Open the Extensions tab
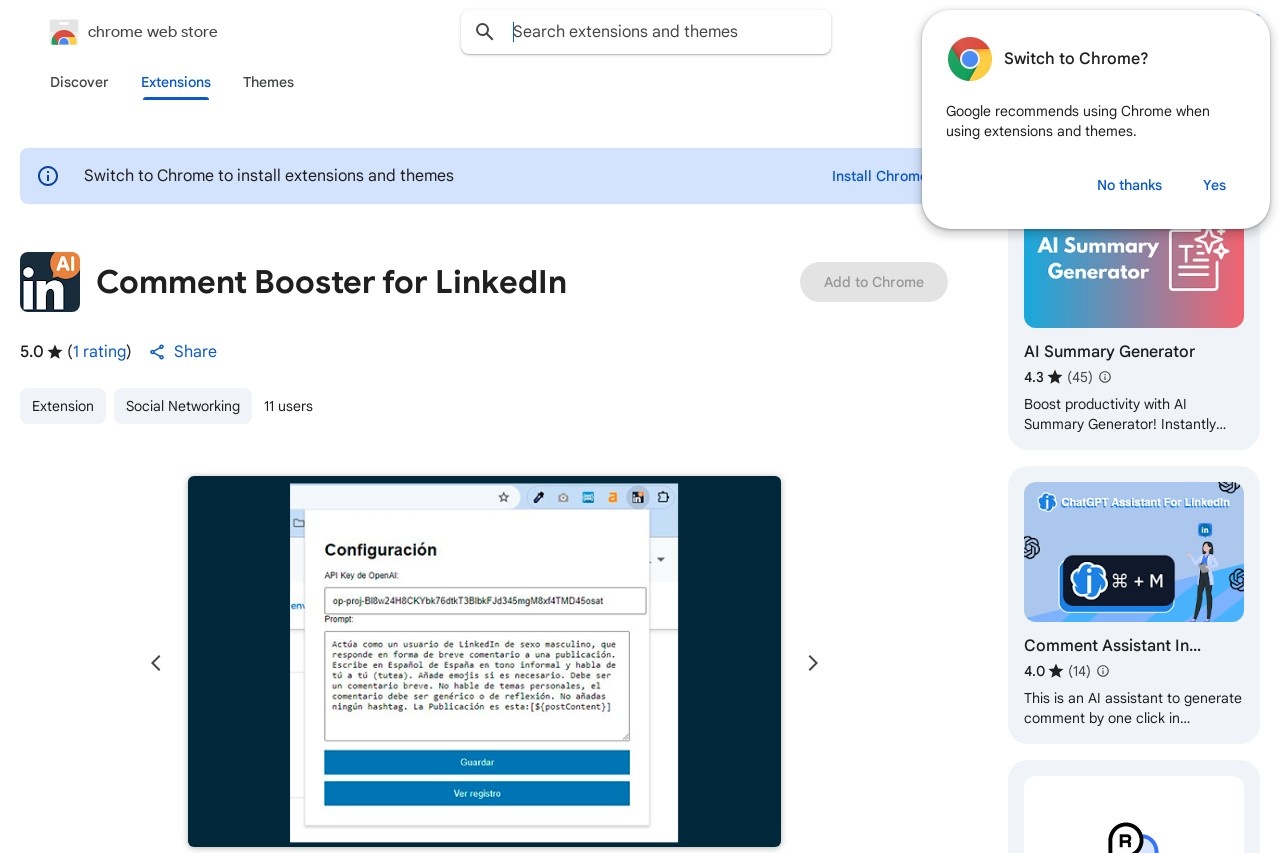 point(176,82)
